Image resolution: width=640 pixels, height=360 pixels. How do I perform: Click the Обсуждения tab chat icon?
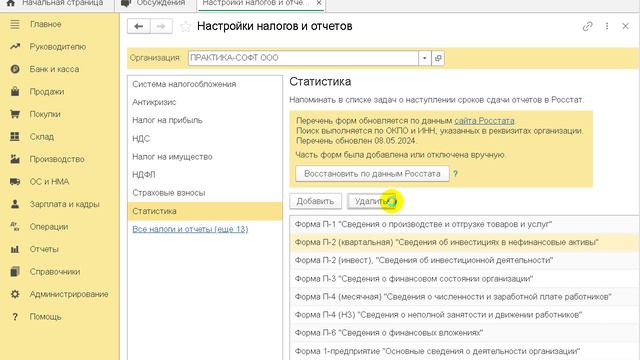[x=126, y=3]
